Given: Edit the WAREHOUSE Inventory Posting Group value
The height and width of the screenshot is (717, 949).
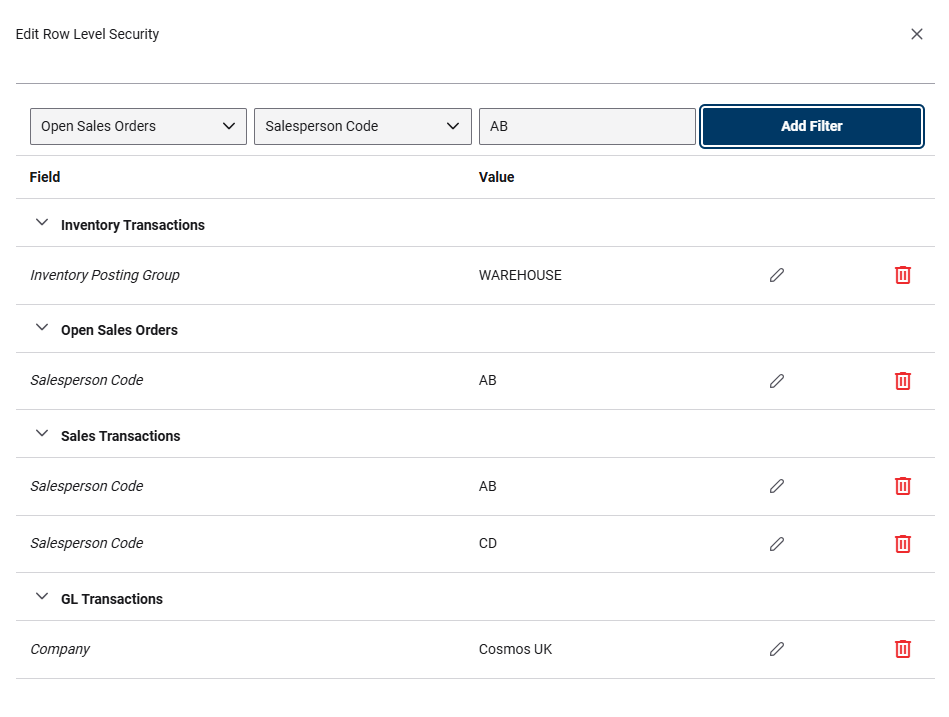Looking at the screenshot, I should coord(777,275).
